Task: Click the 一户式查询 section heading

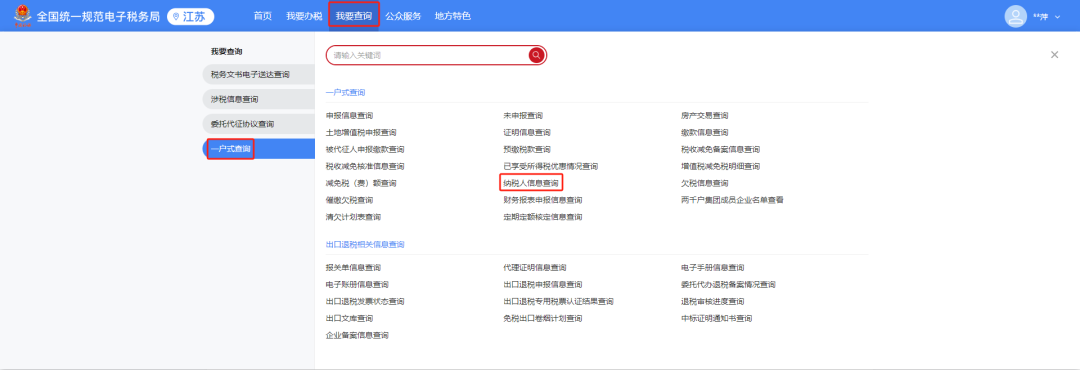Action: [x=345, y=92]
